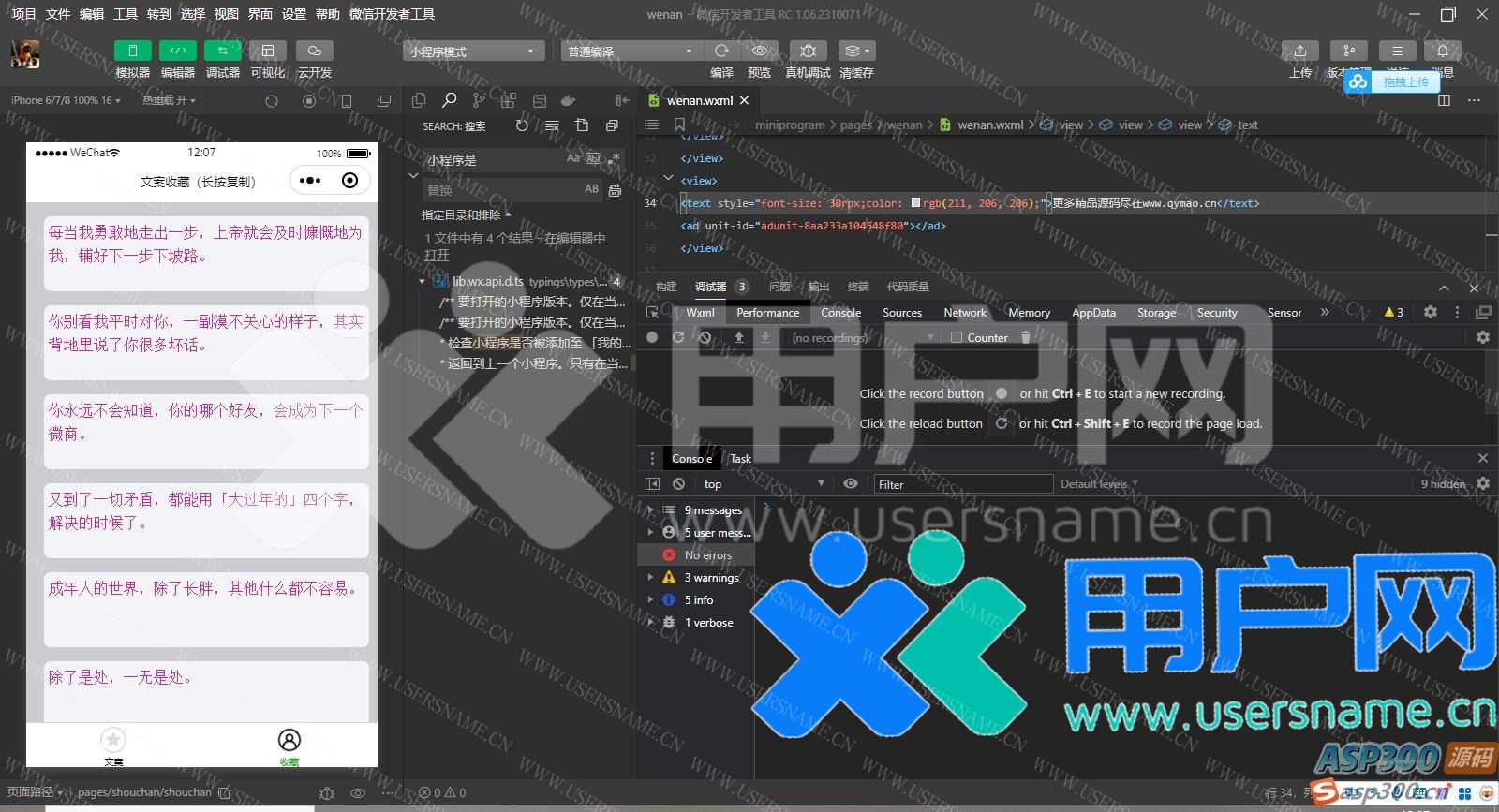Image resolution: width=1499 pixels, height=812 pixels.
Task: Click the console Filter input field
Action: (x=963, y=484)
